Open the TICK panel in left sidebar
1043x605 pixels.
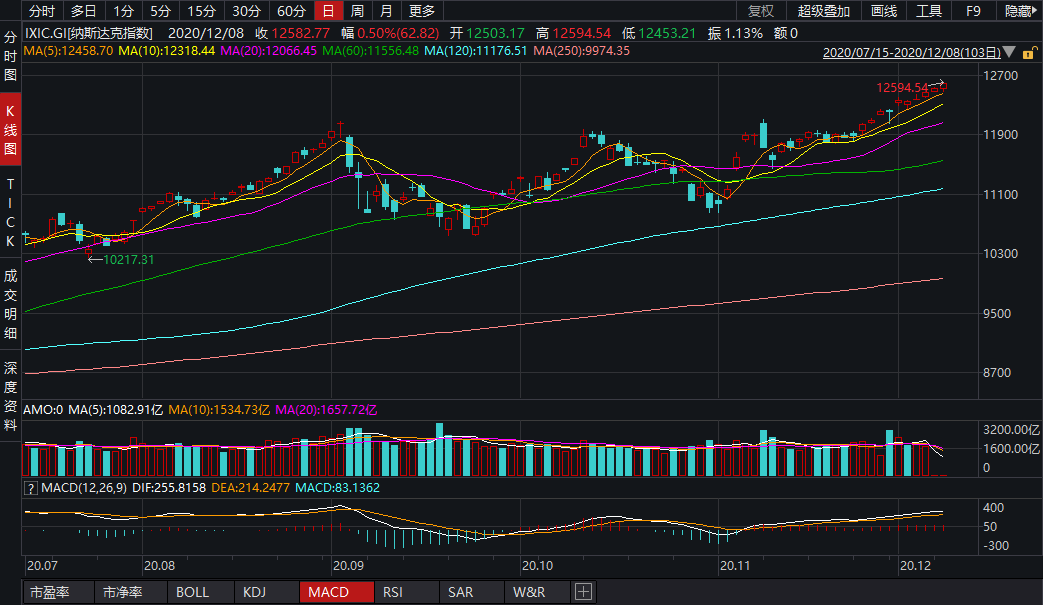tap(10, 213)
